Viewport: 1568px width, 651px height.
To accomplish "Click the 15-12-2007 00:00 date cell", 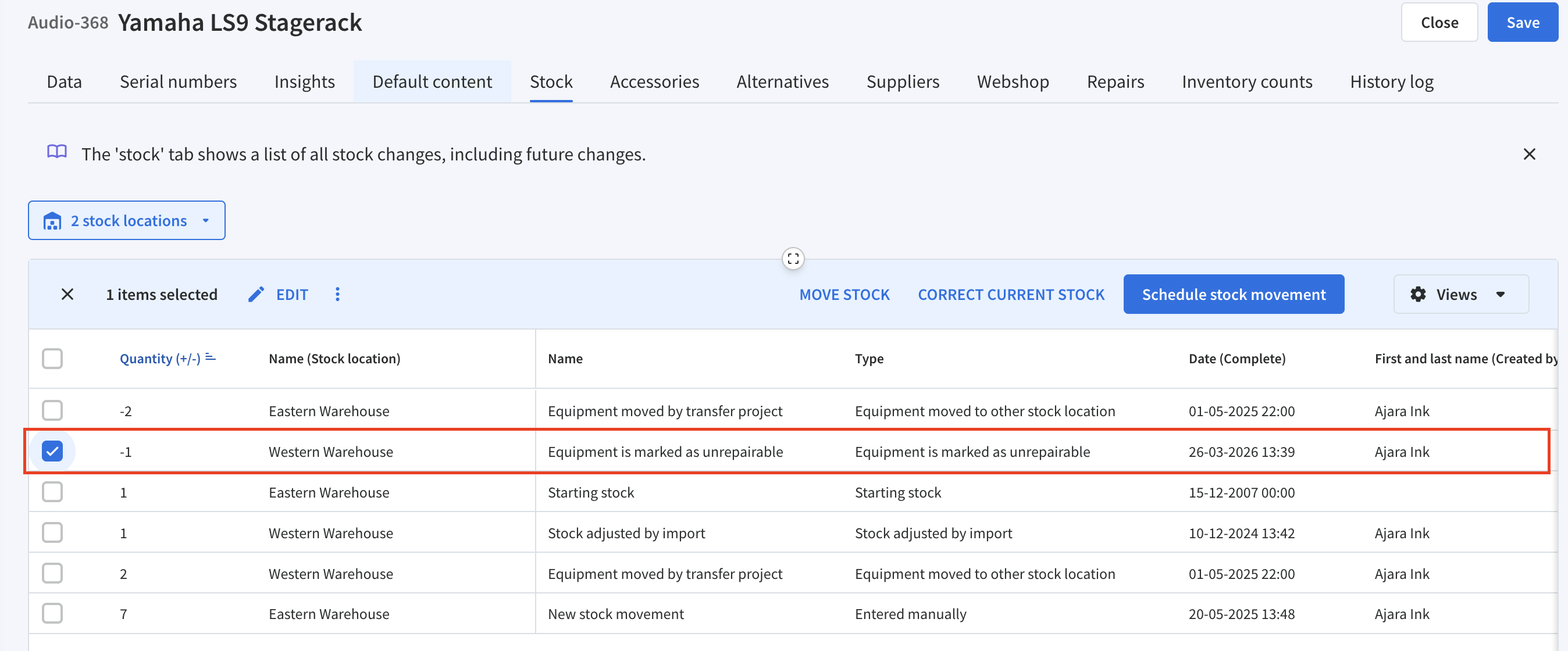I will pyautogui.click(x=1242, y=492).
